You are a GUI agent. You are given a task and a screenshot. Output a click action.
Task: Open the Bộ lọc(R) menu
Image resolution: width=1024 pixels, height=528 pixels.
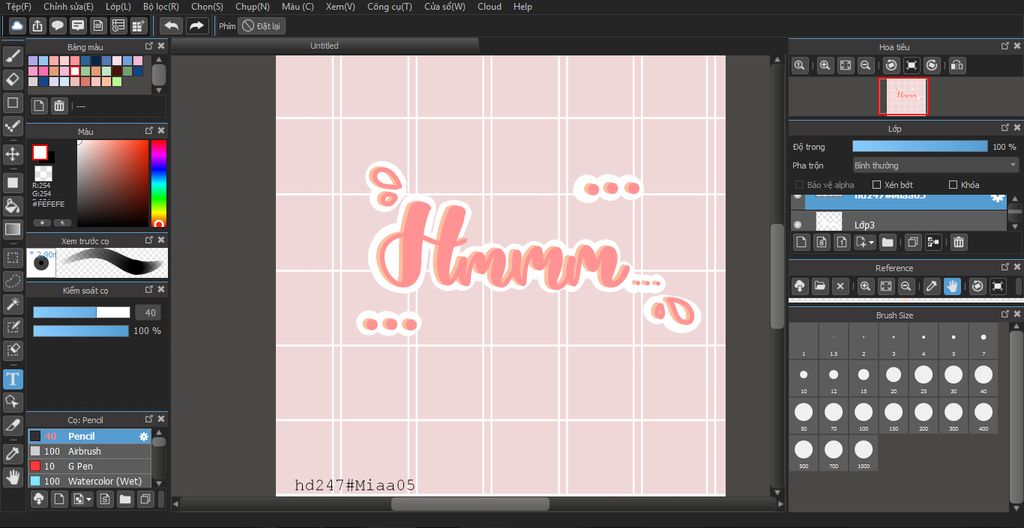click(x=161, y=7)
